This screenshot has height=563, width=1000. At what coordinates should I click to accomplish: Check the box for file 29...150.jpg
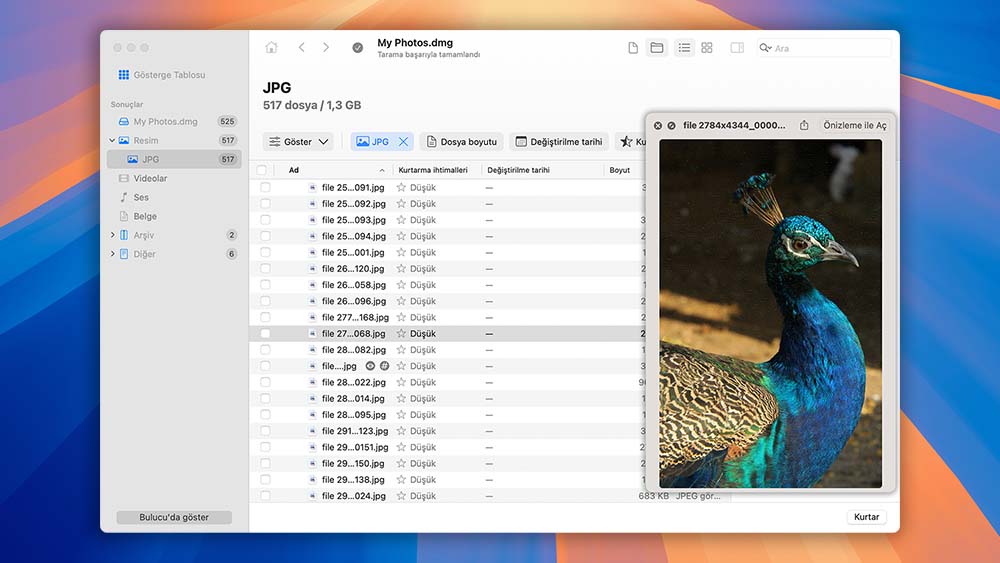coord(265,464)
